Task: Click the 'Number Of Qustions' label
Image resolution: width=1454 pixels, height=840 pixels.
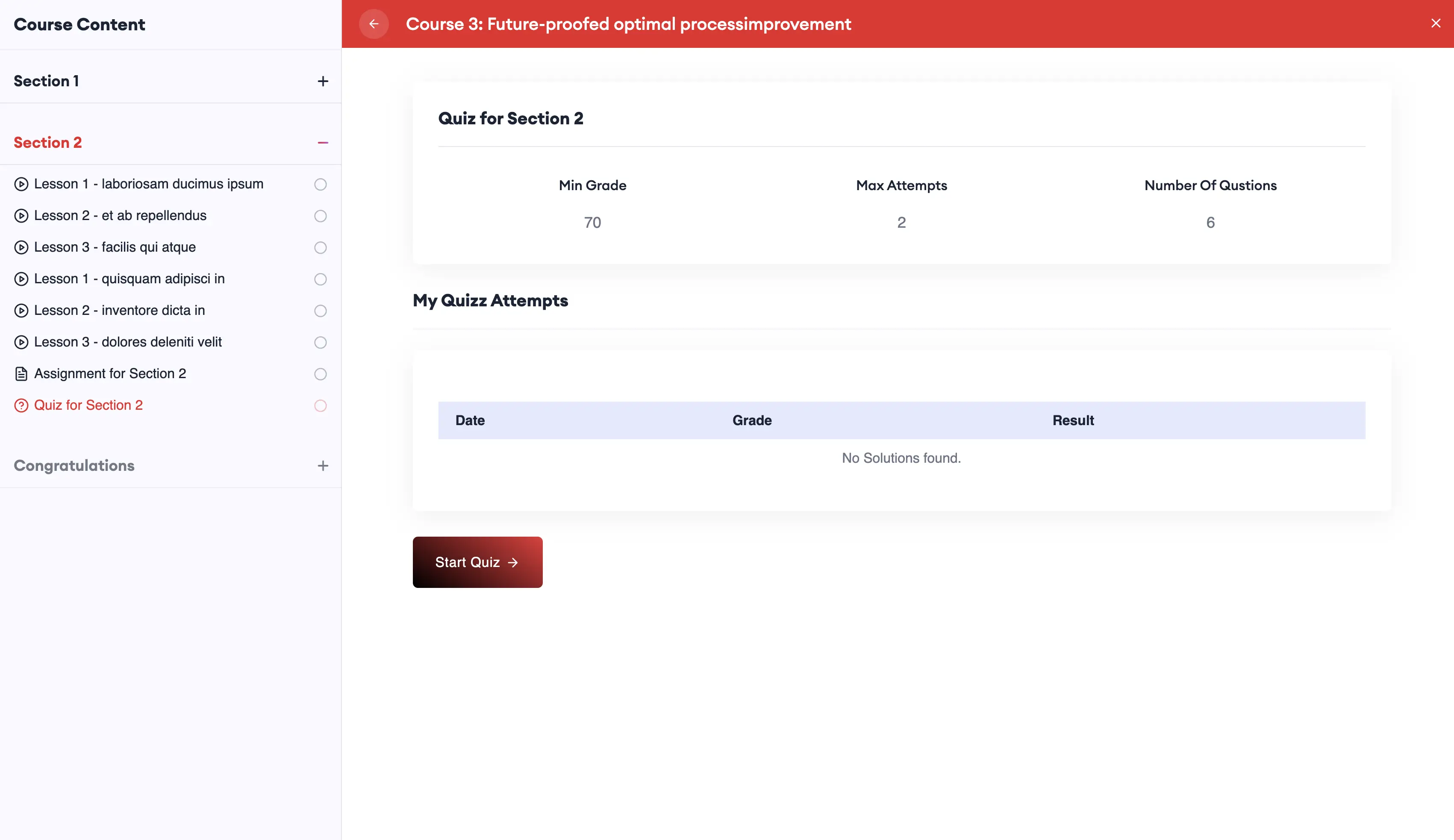Action: pos(1210,186)
